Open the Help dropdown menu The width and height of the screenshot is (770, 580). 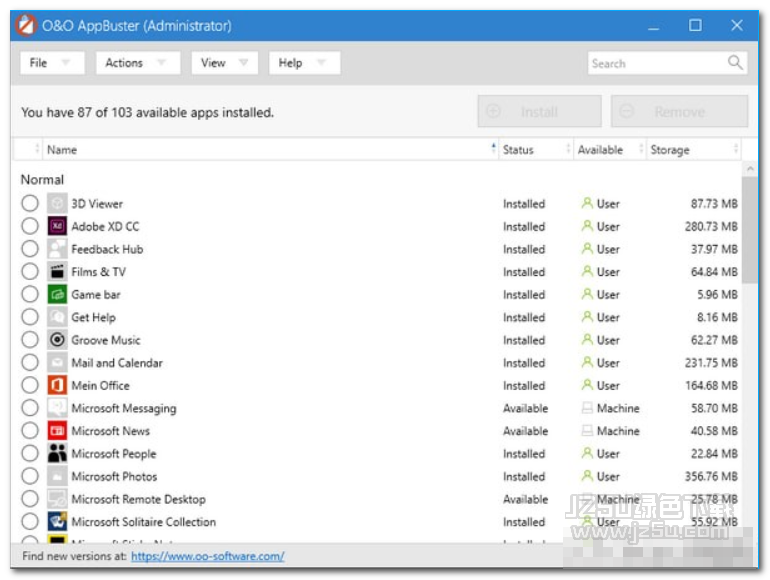[x=304, y=63]
